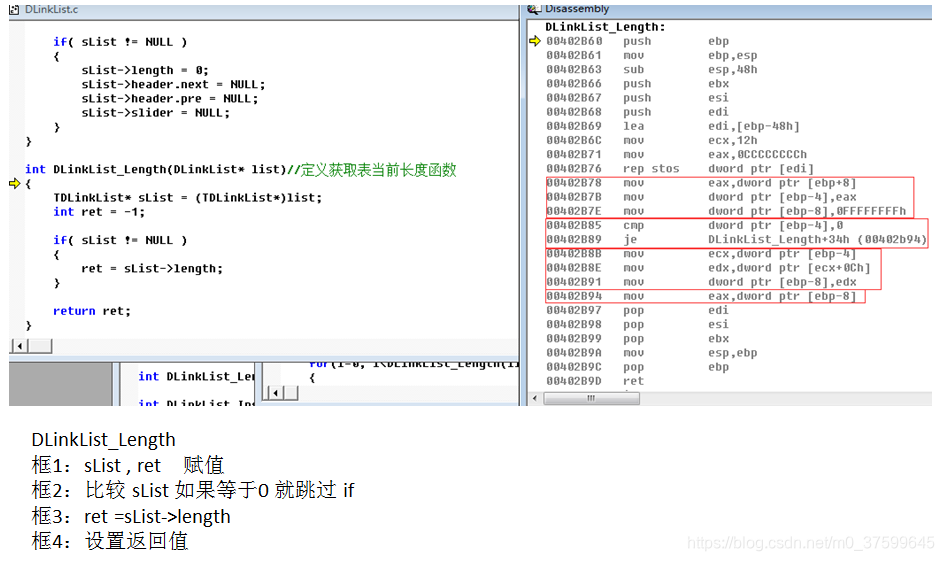Click disassembly line 00402B76 'rep stos'
The image size is (944, 561).
680,169
